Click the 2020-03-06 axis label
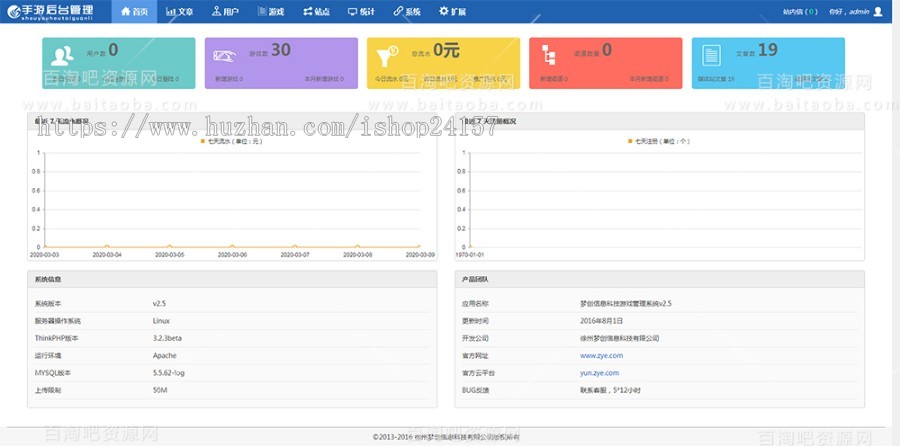The width and height of the screenshot is (900, 446). (x=232, y=254)
